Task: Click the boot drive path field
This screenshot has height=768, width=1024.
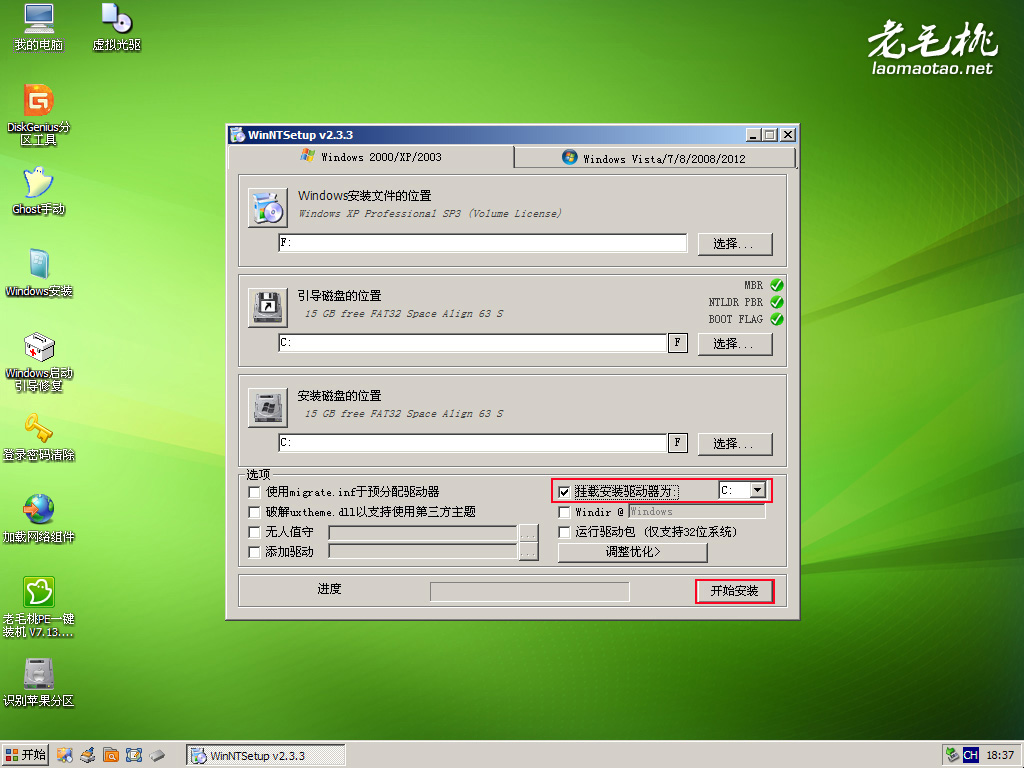Action: (473, 343)
